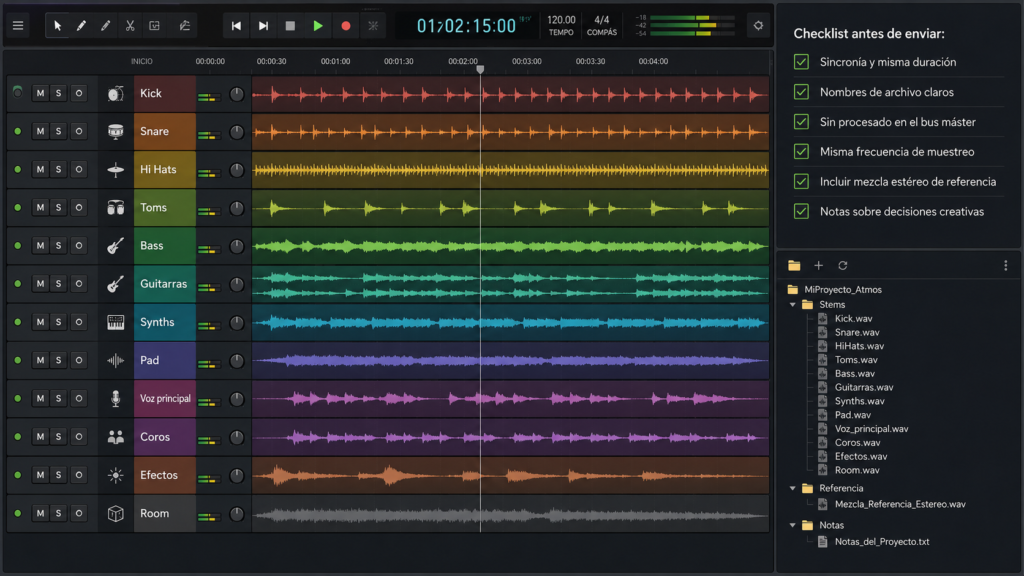Click the 00:01:00 mark on the timeline ruler
The width and height of the screenshot is (1024, 576).
click(x=335, y=61)
